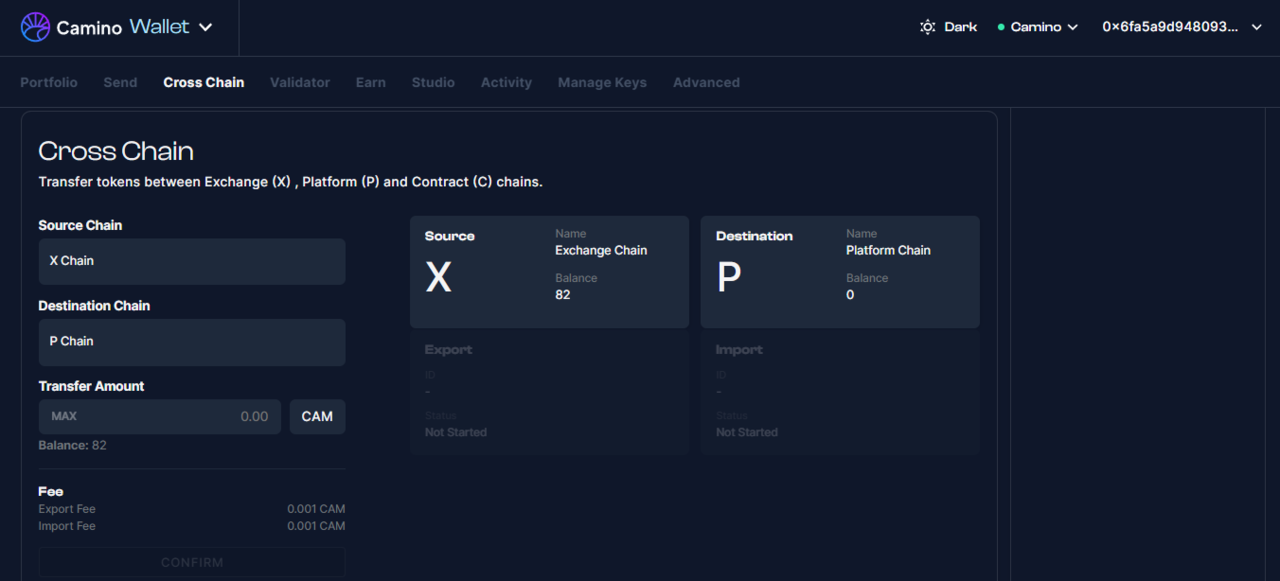
Task: Click the source balance value 82
Action: coord(563,295)
